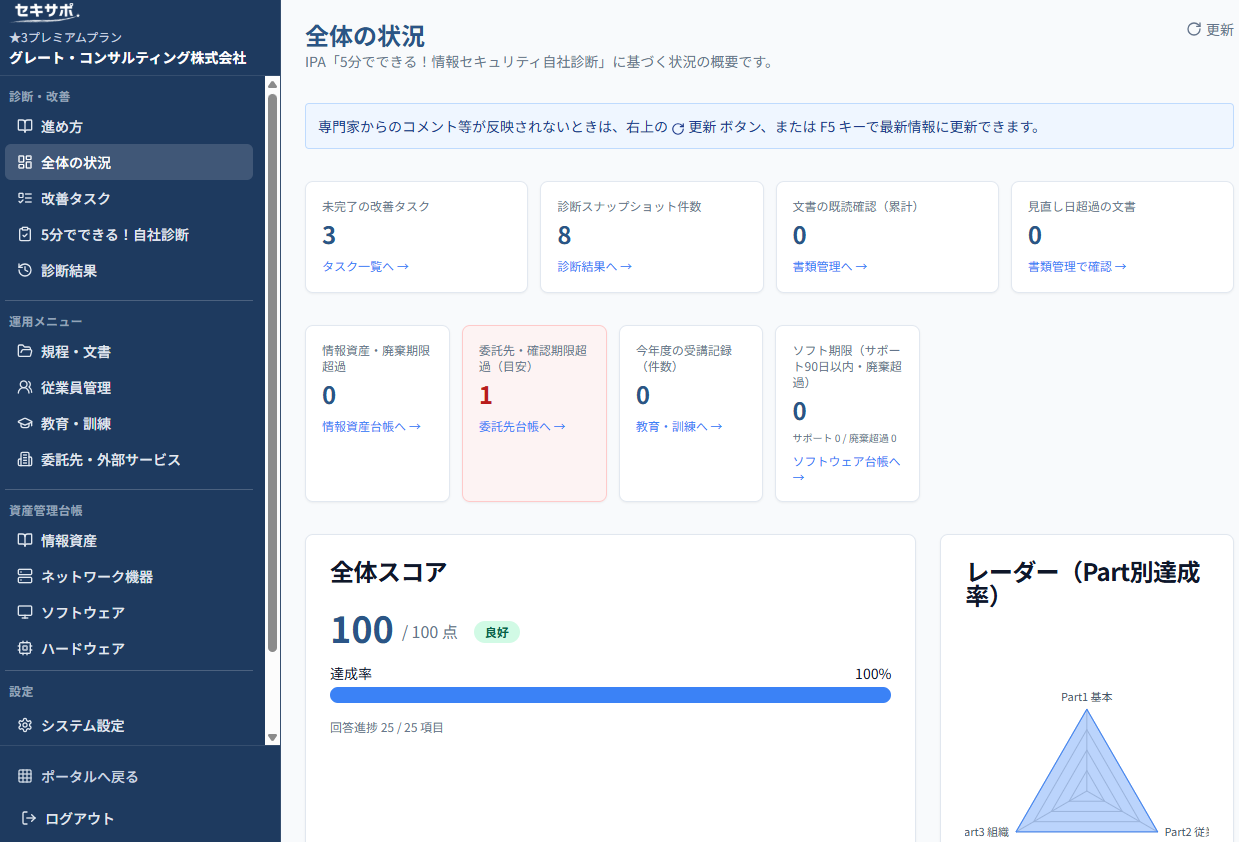Image resolution: width=1239 pixels, height=842 pixels.
Task: Click the number 3 under 未完了の改善タスク
Action: click(x=329, y=235)
